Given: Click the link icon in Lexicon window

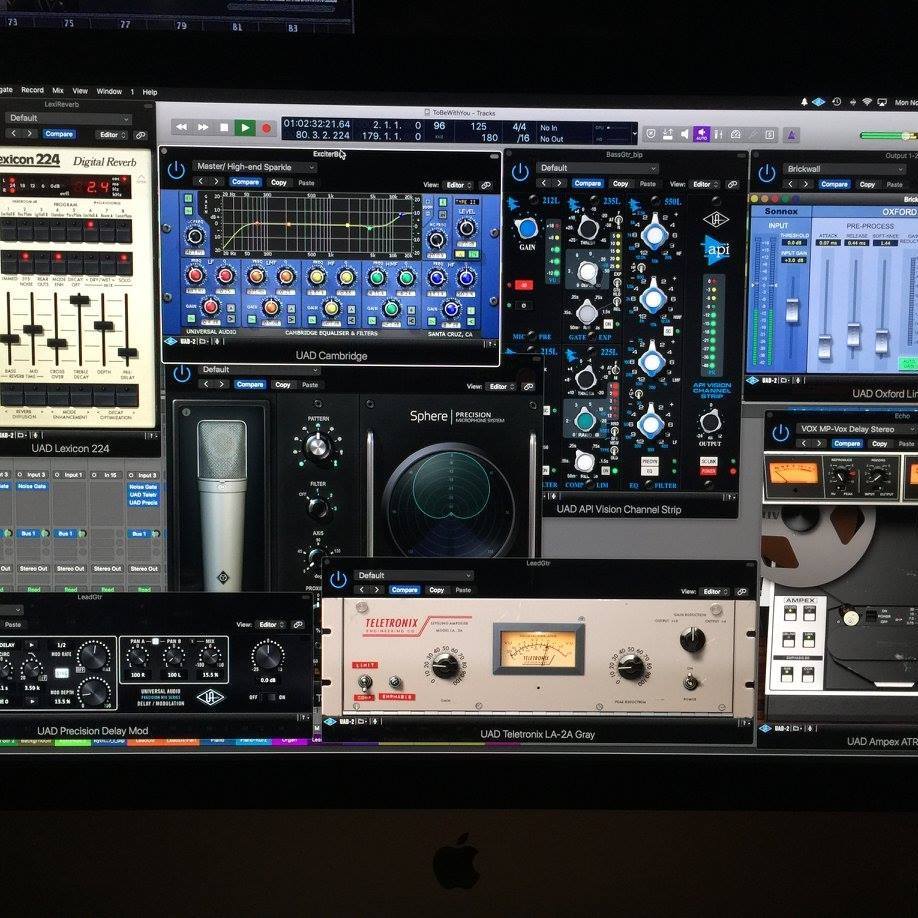Looking at the screenshot, I should [141, 135].
